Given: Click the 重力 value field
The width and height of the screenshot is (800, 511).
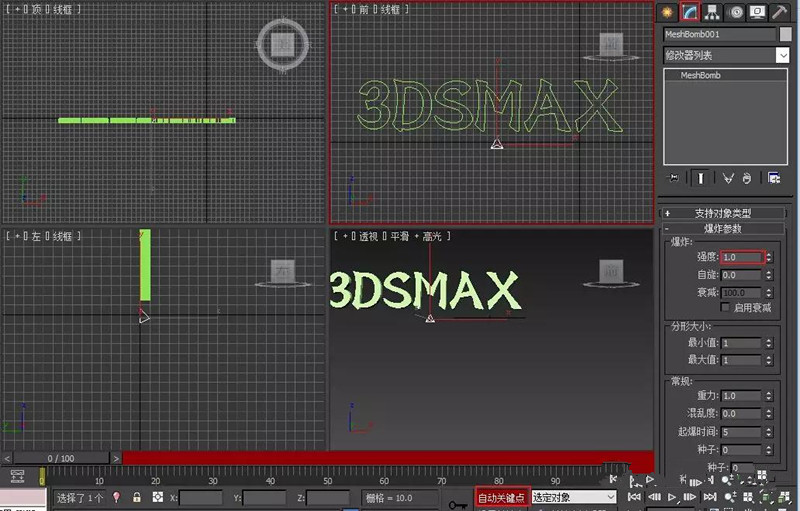Looking at the screenshot, I should pyautogui.click(x=742, y=396).
